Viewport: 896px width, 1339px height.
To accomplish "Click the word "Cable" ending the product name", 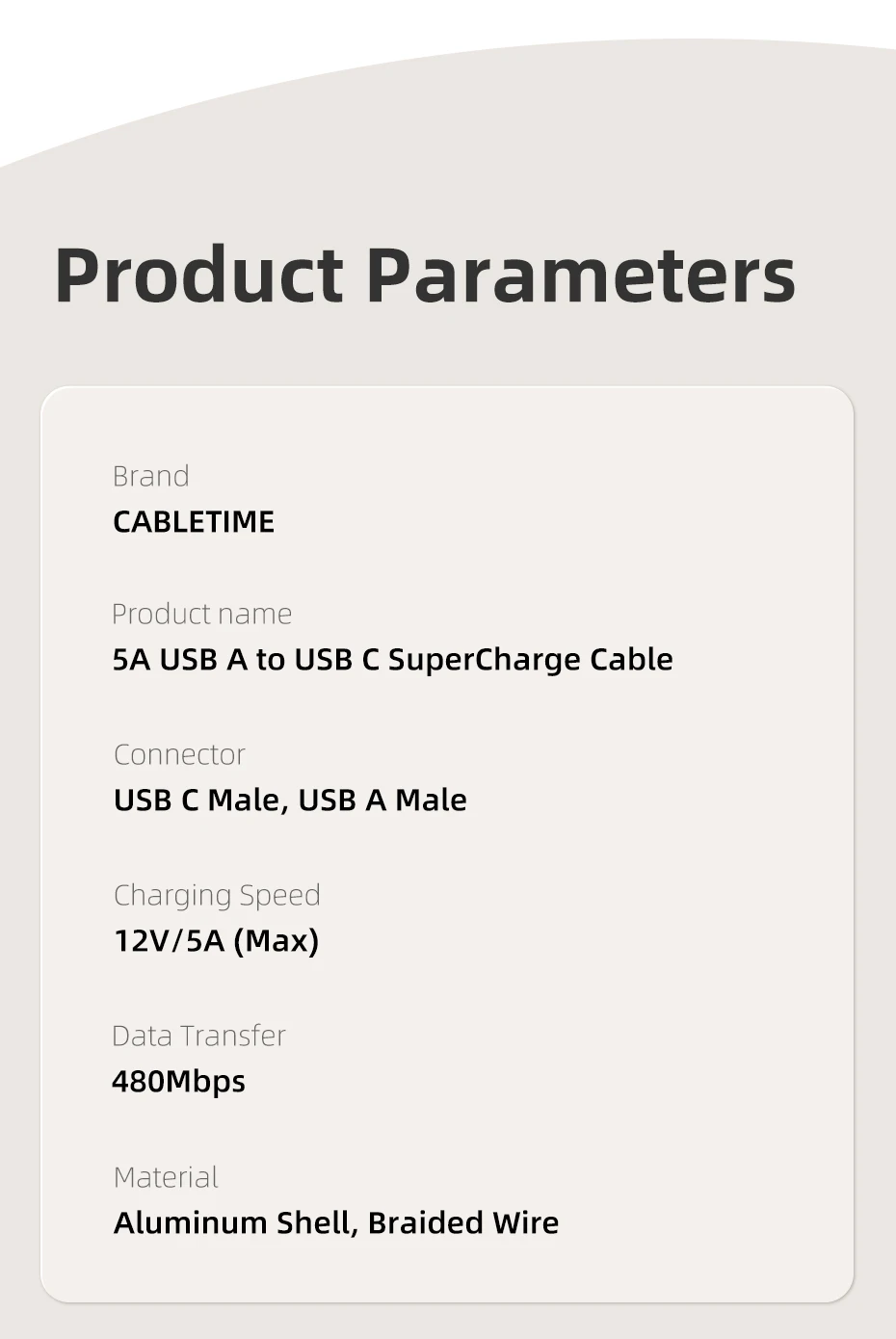I will coord(631,660).
